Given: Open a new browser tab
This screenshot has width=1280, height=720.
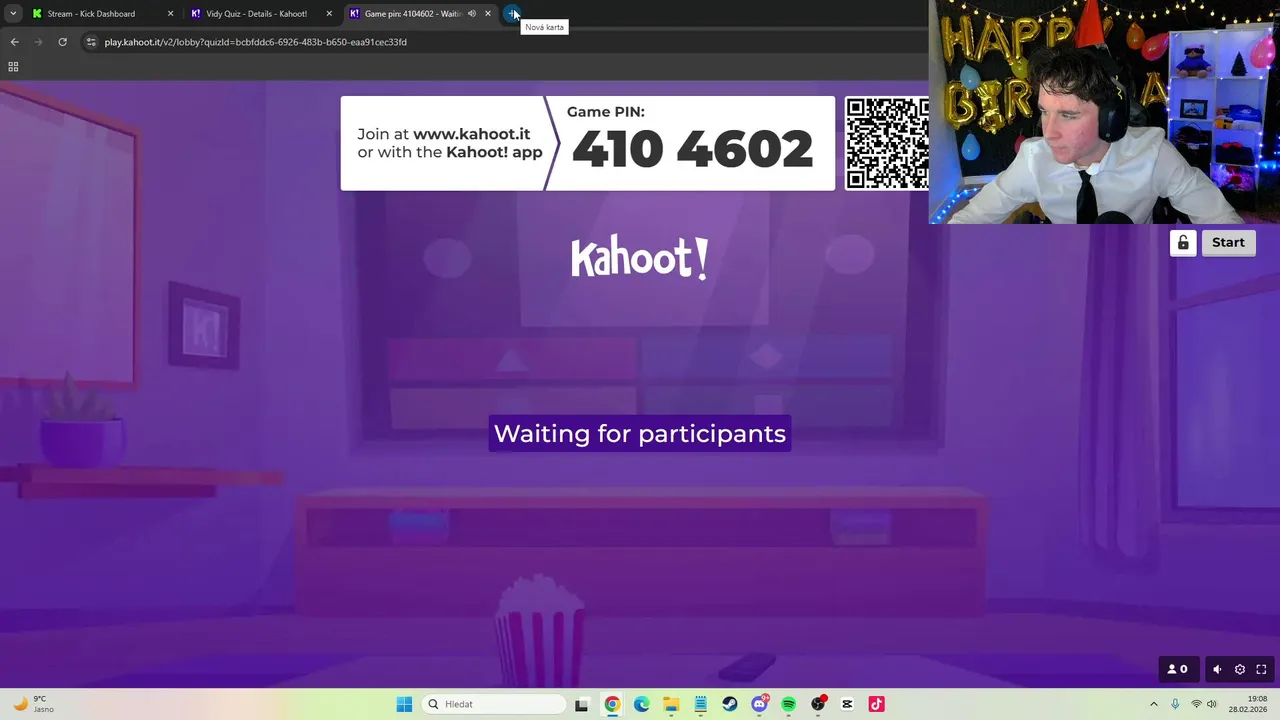Looking at the screenshot, I should [512, 14].
